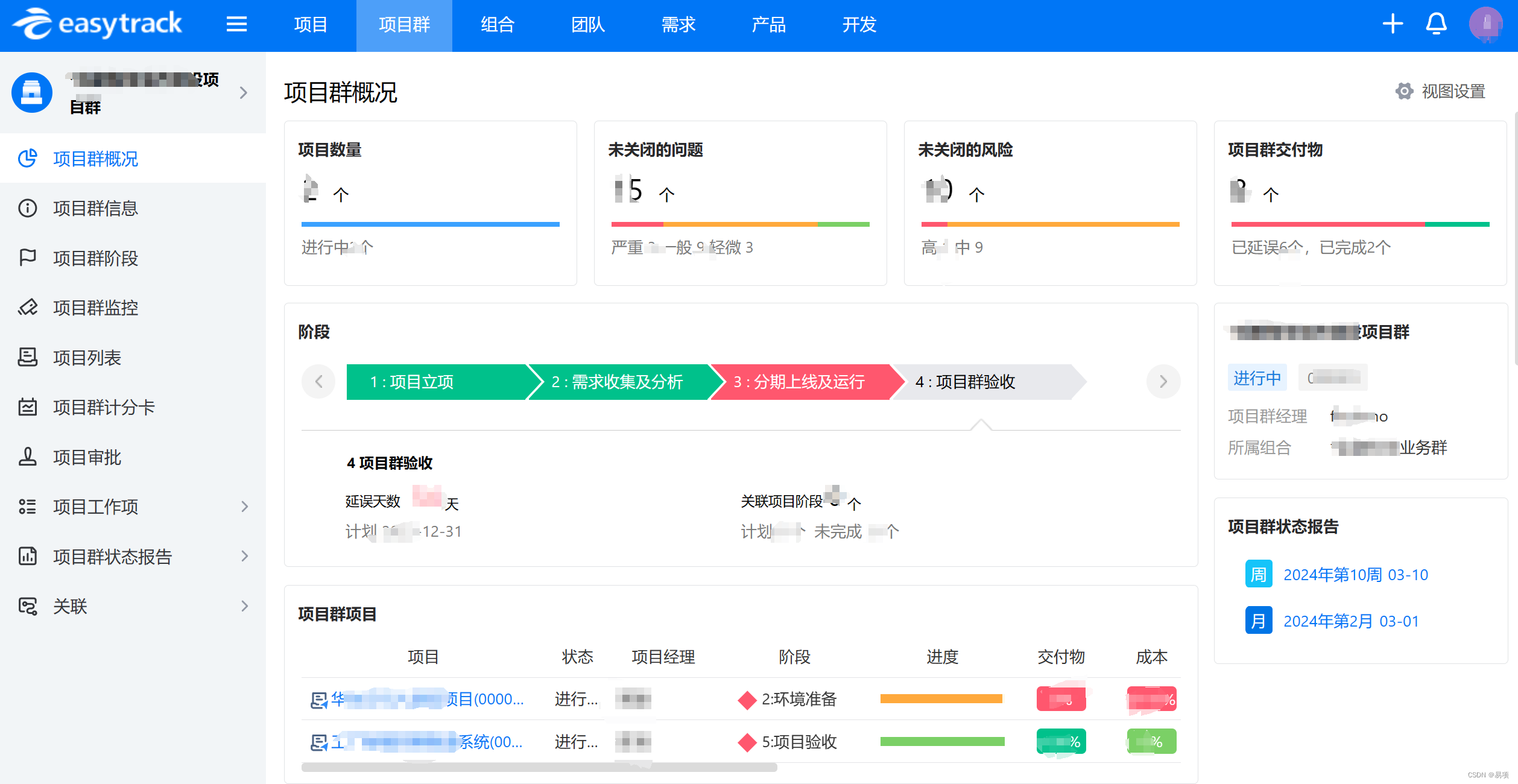Viewport: 1518px width, 784px height.
Task: Switch to the 团队 top tab
Action: pos(587,25)
